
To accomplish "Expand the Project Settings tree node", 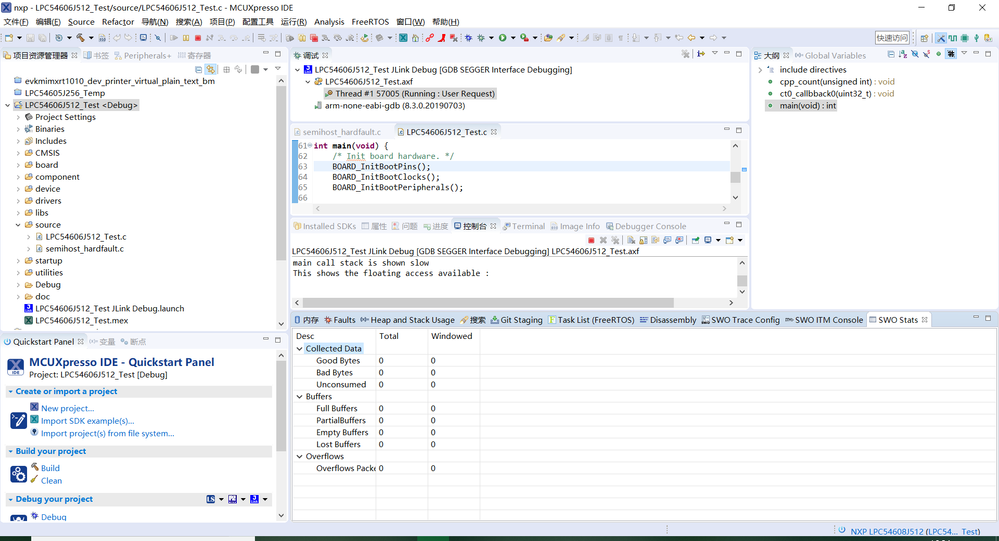I will 18,117.
